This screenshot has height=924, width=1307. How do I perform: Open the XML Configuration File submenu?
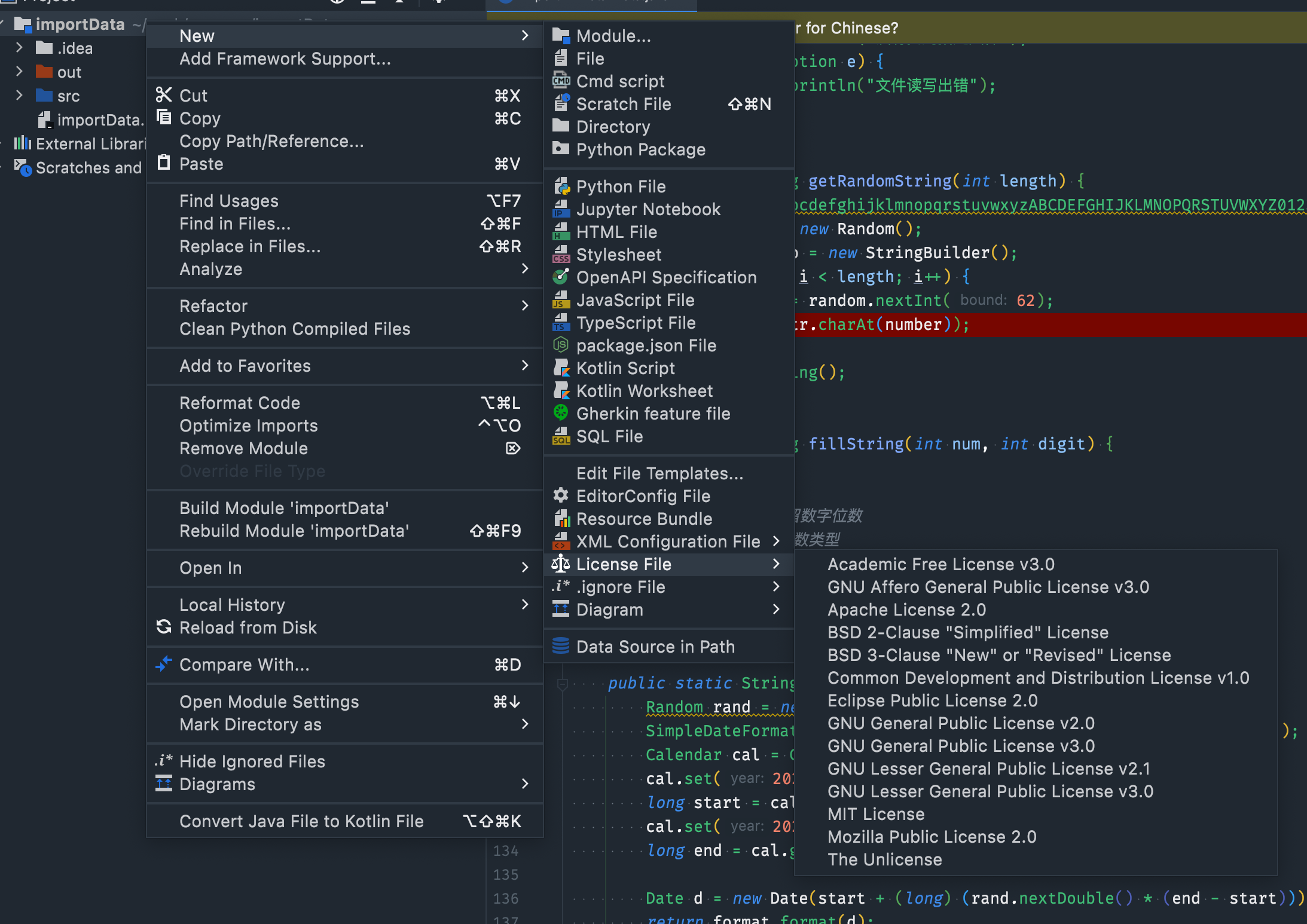[668, 541]
